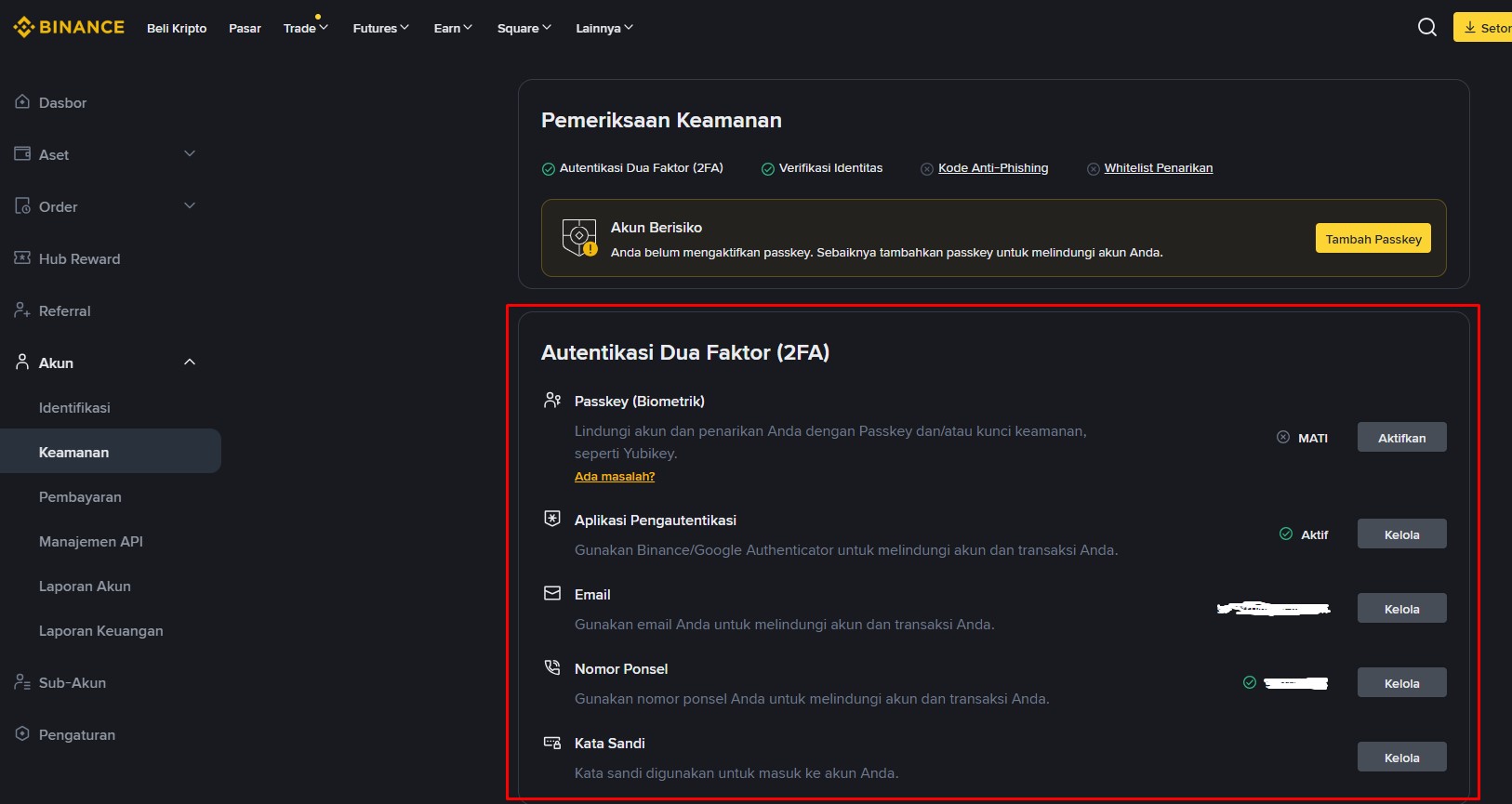Click the Dasbor home icon

click(x=22, y=101)
